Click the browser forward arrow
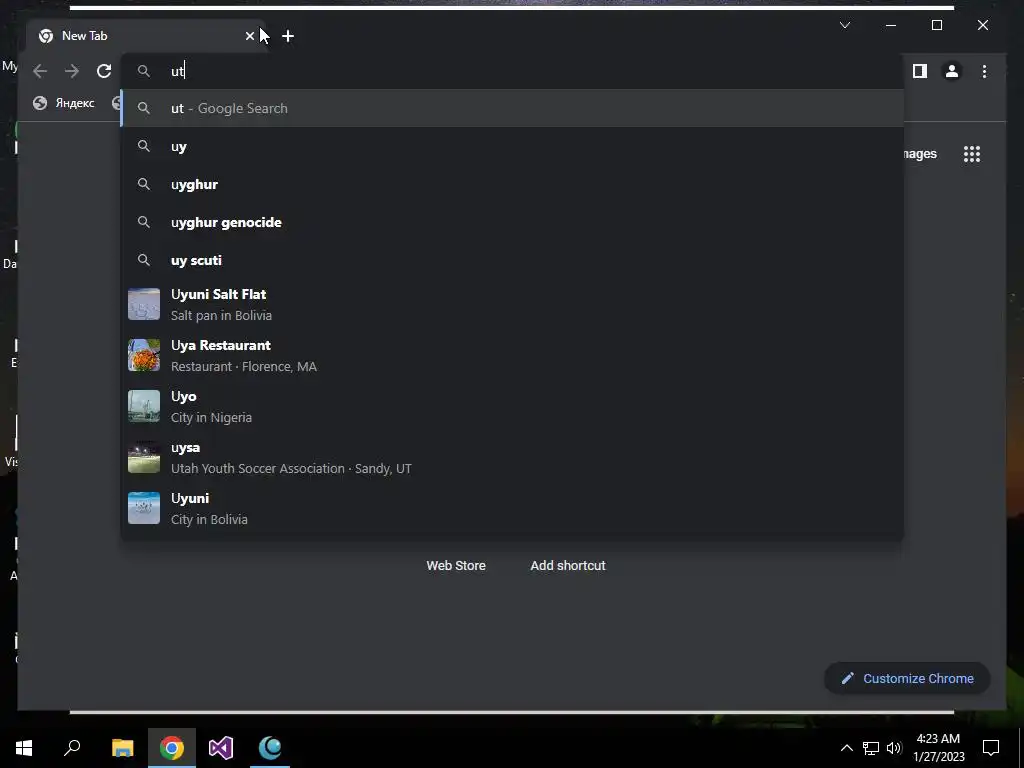The image size is (1024, 768). (x=72, y=71)
